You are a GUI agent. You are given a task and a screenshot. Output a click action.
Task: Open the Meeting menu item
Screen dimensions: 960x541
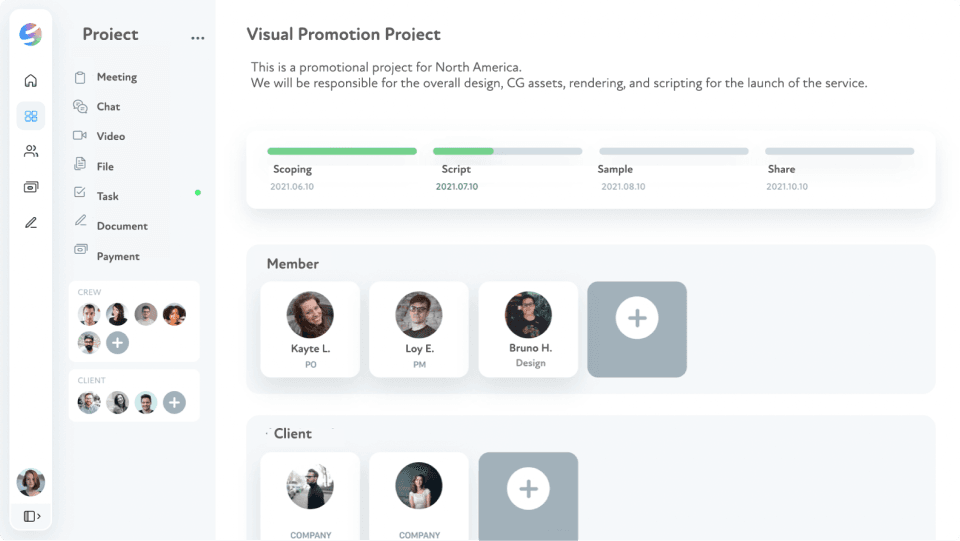(x=116, y=77)
